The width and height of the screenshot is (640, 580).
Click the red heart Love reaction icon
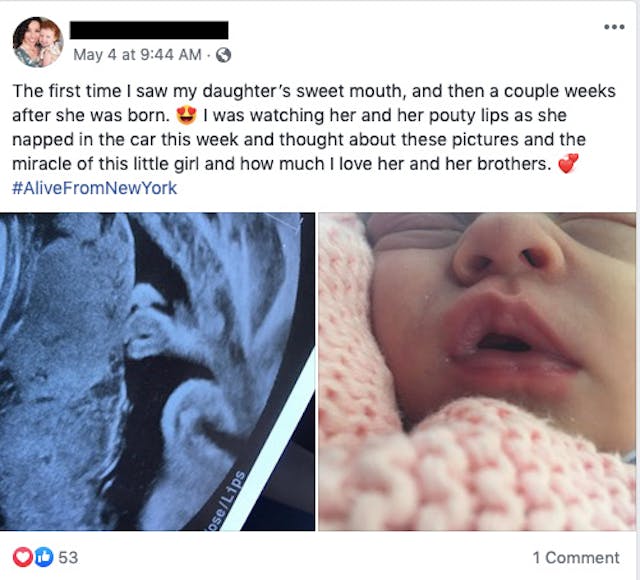tap(21, 557)
